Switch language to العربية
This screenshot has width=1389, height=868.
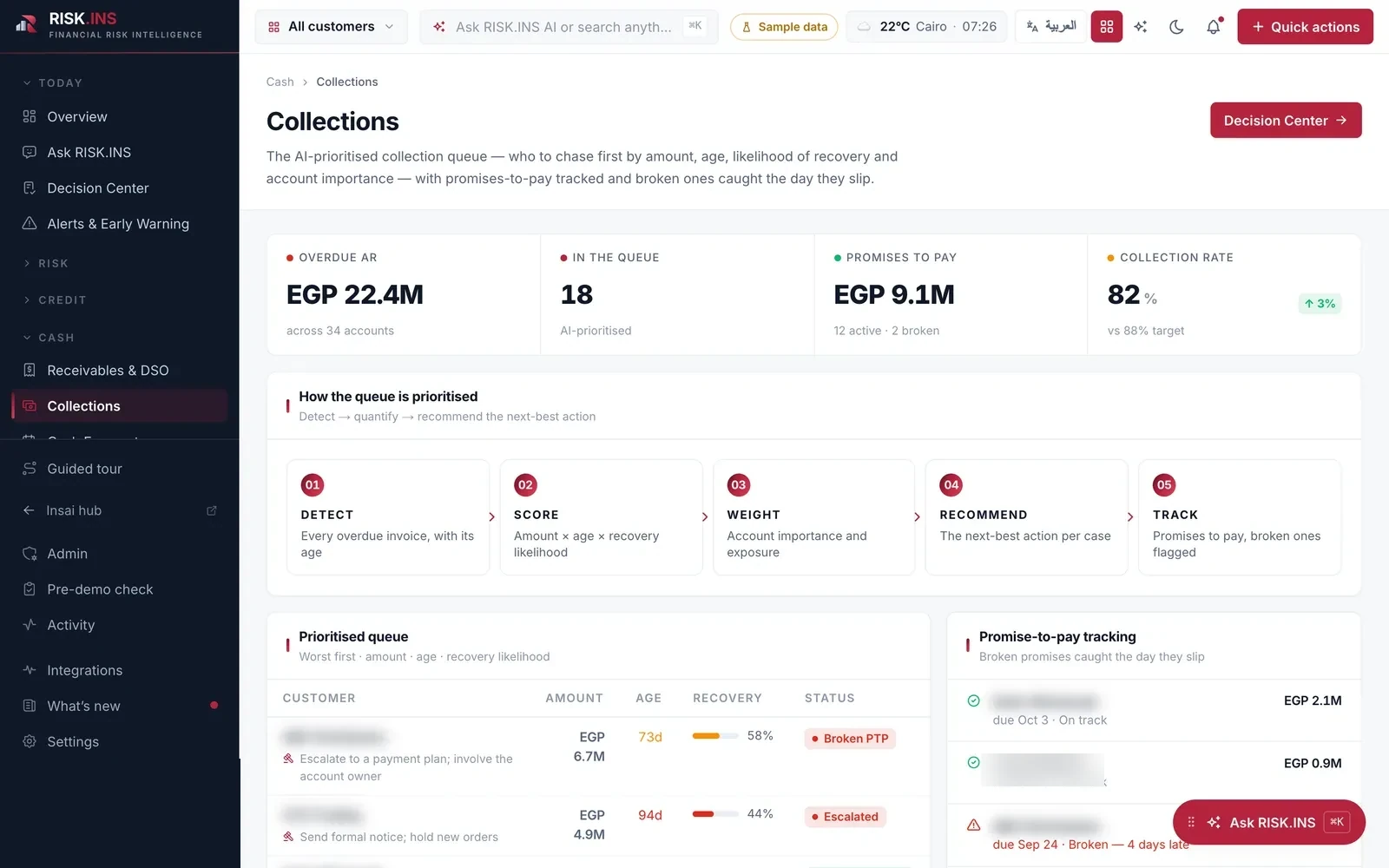click(x=1050, y=27)
